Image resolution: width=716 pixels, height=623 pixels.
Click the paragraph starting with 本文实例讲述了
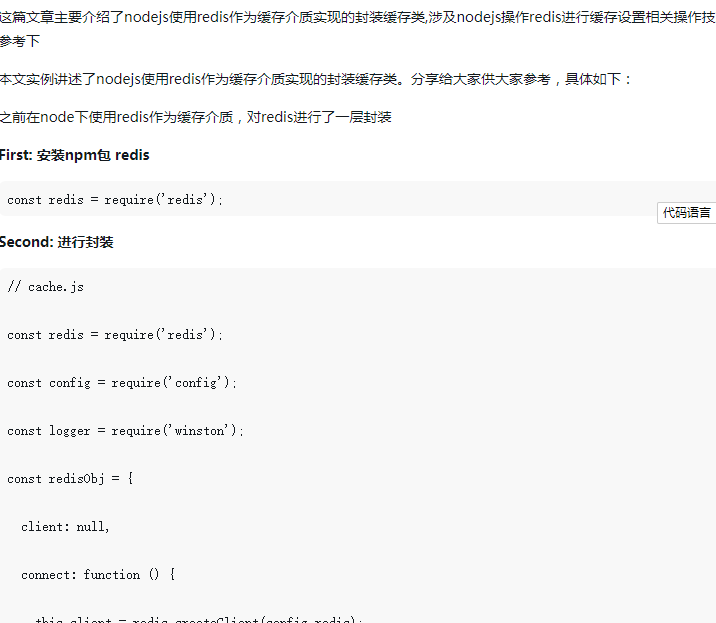316,79
